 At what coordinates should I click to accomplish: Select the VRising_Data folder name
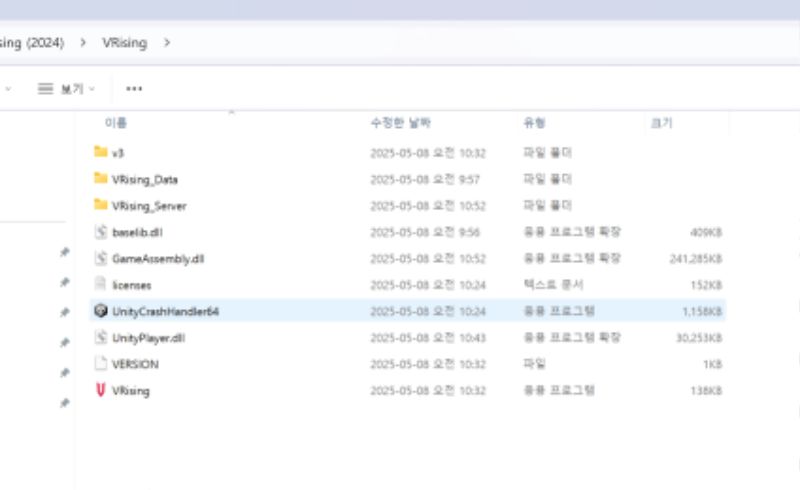pyautogui.click(x=145, y=180)
